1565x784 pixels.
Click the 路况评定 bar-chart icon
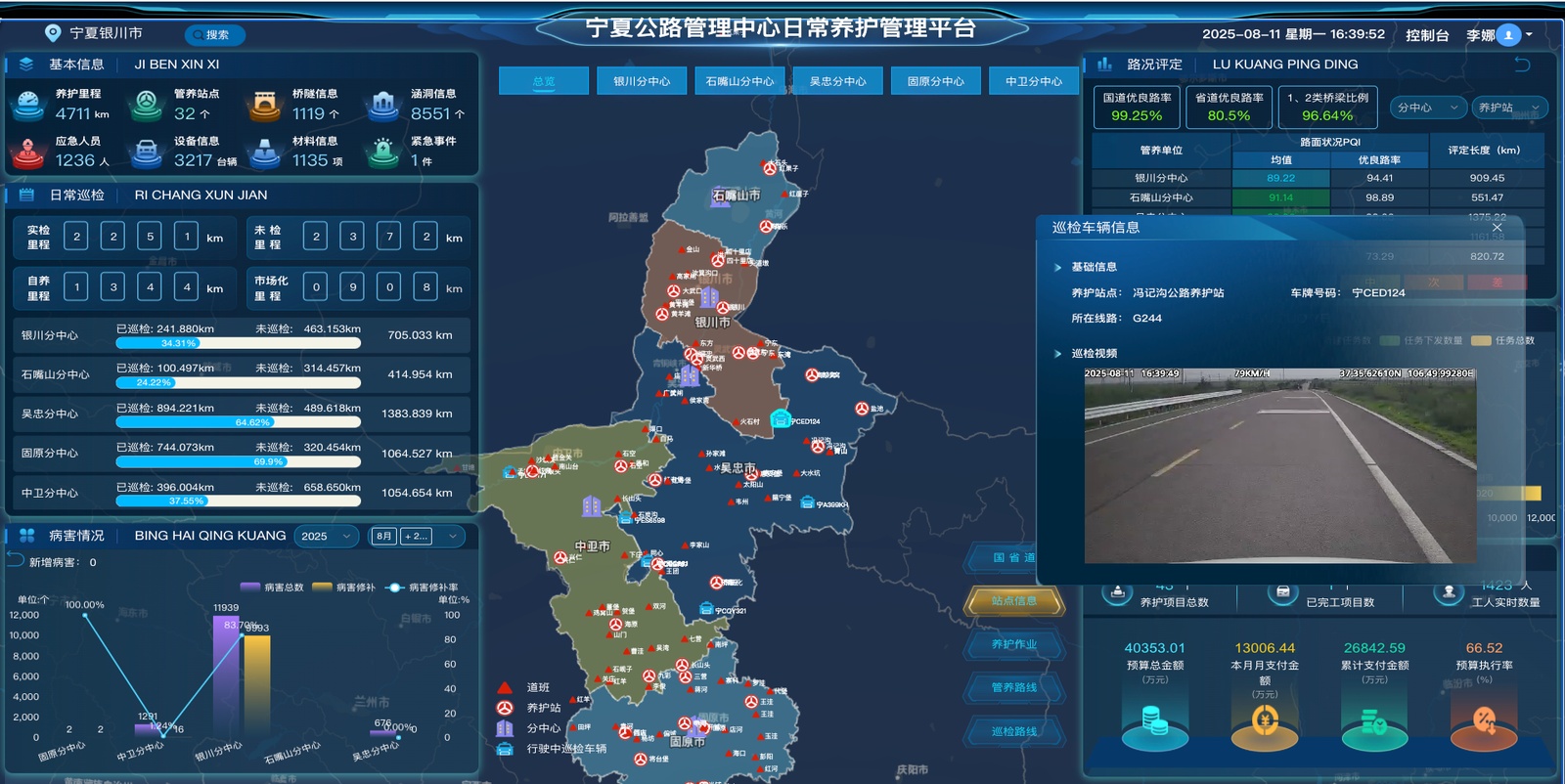[x=1104, y=64]
